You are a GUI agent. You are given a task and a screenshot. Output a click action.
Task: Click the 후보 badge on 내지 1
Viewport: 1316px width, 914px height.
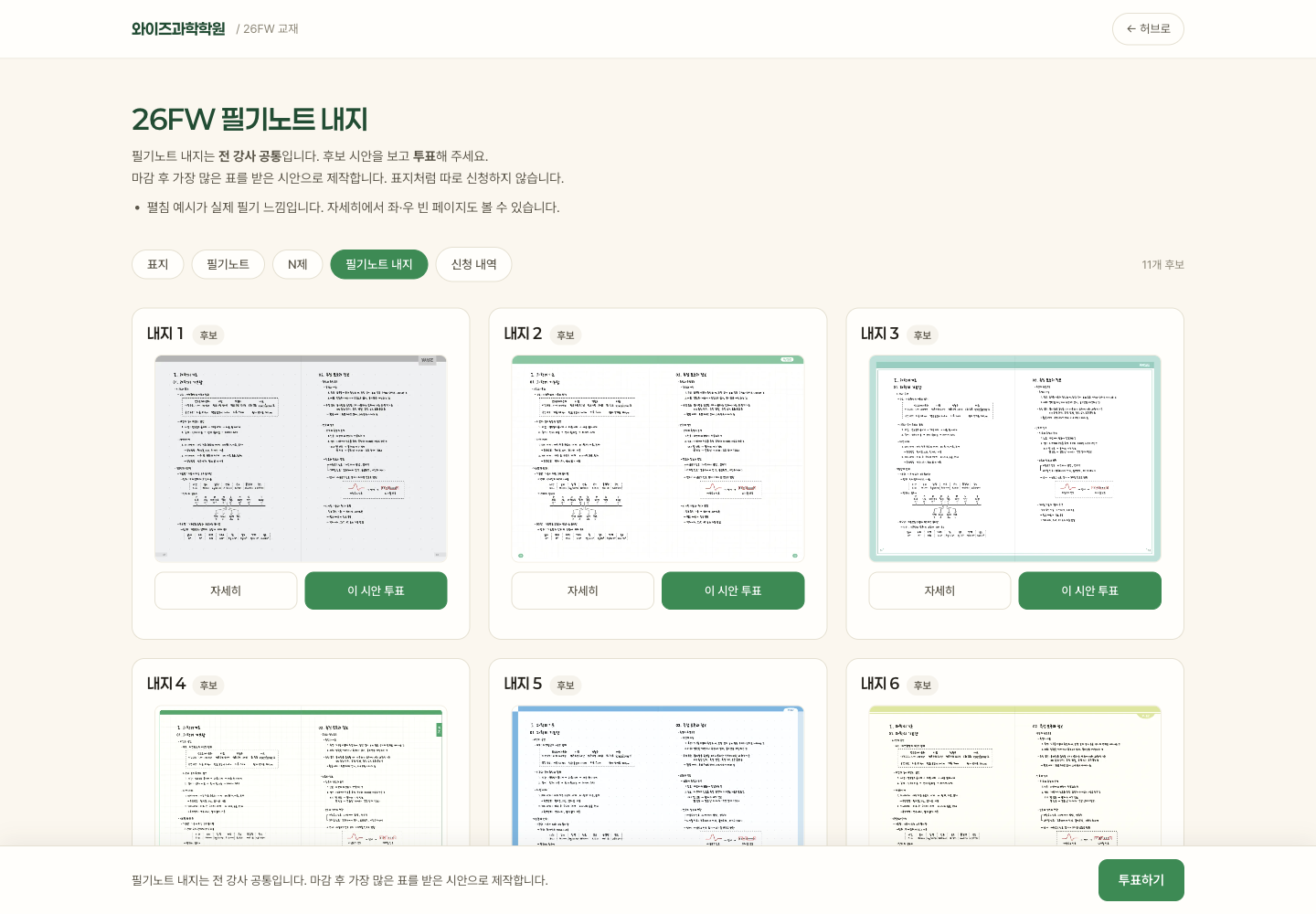(x=208, y=335)
